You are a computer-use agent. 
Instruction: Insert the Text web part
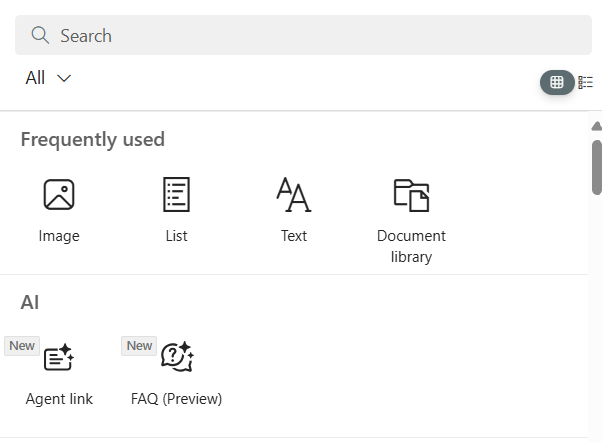[293, 194]
